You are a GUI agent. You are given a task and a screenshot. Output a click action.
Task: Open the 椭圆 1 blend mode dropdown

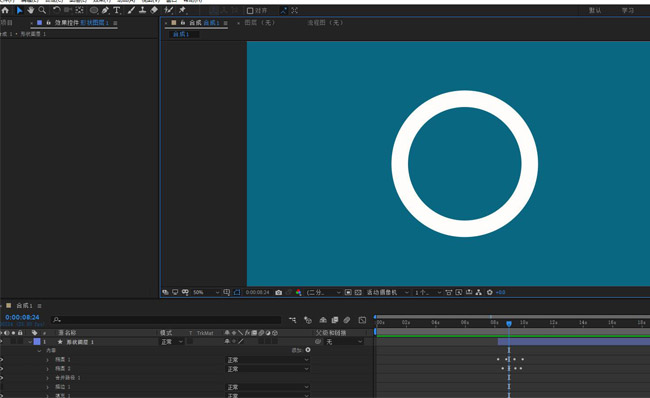pyautogui.click(x=267, y=360)
